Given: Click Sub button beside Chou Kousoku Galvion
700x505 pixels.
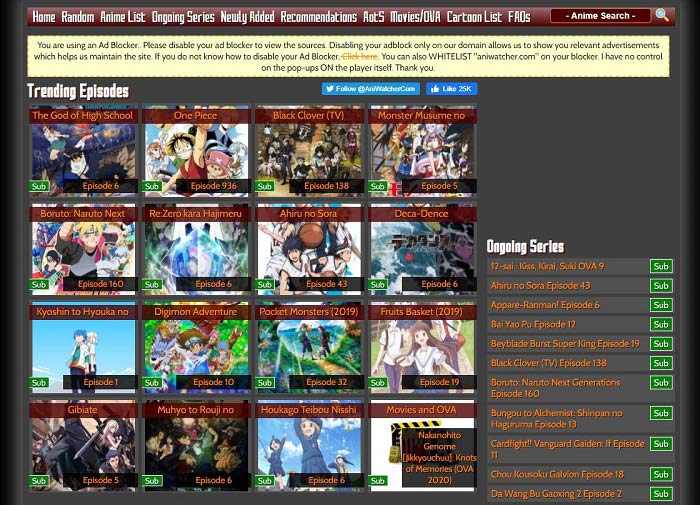Looking at the screenshot, I should click(661, 475).
